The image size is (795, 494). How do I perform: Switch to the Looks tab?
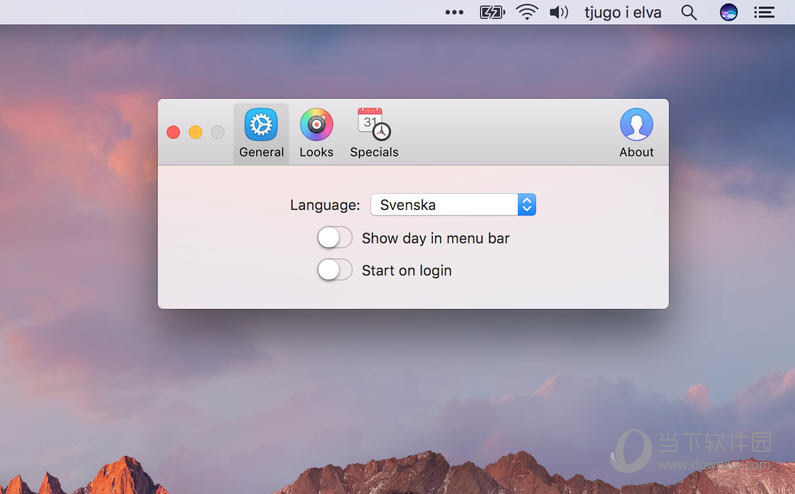(x=316, y=133)
